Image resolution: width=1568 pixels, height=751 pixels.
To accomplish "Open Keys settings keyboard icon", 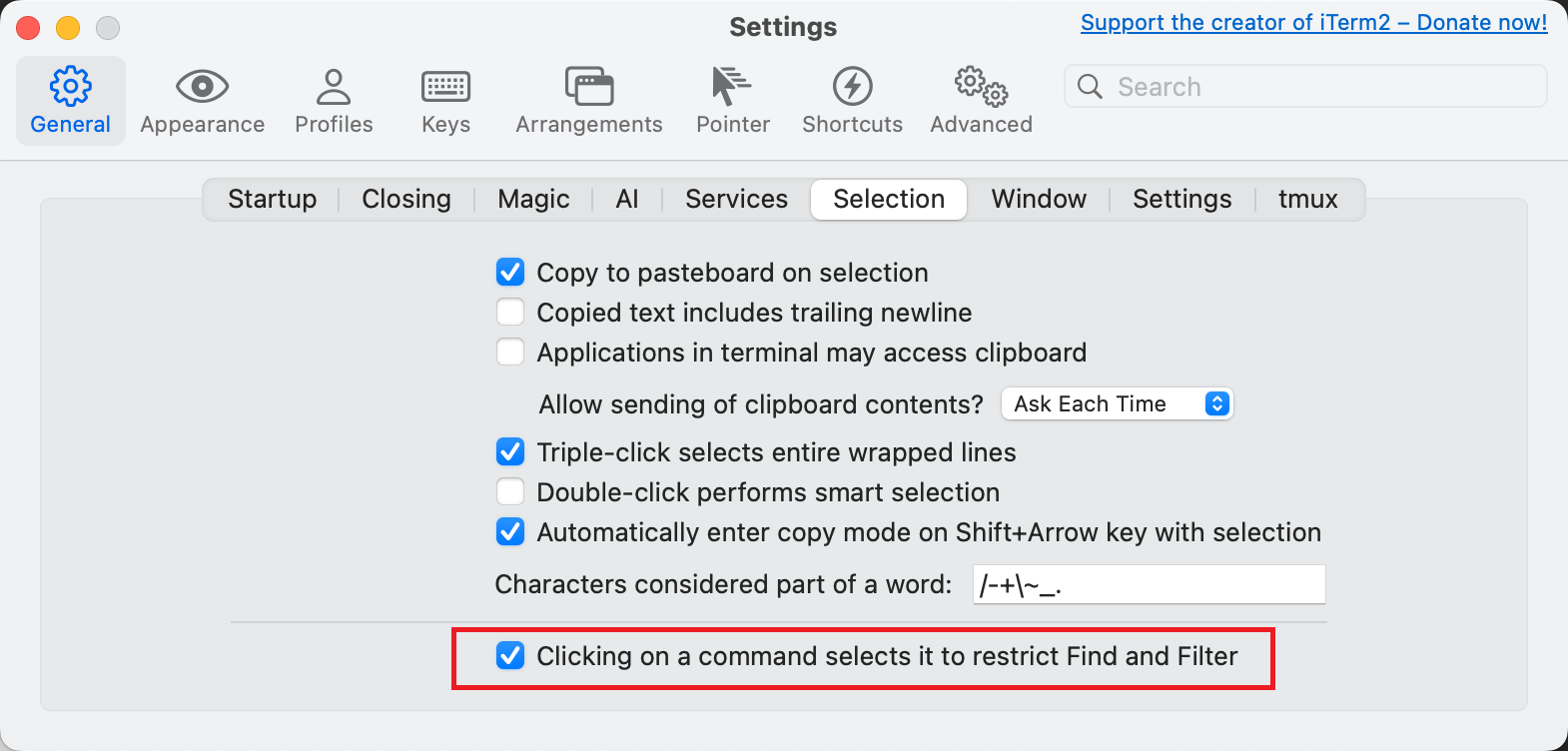I will [445, 87].
